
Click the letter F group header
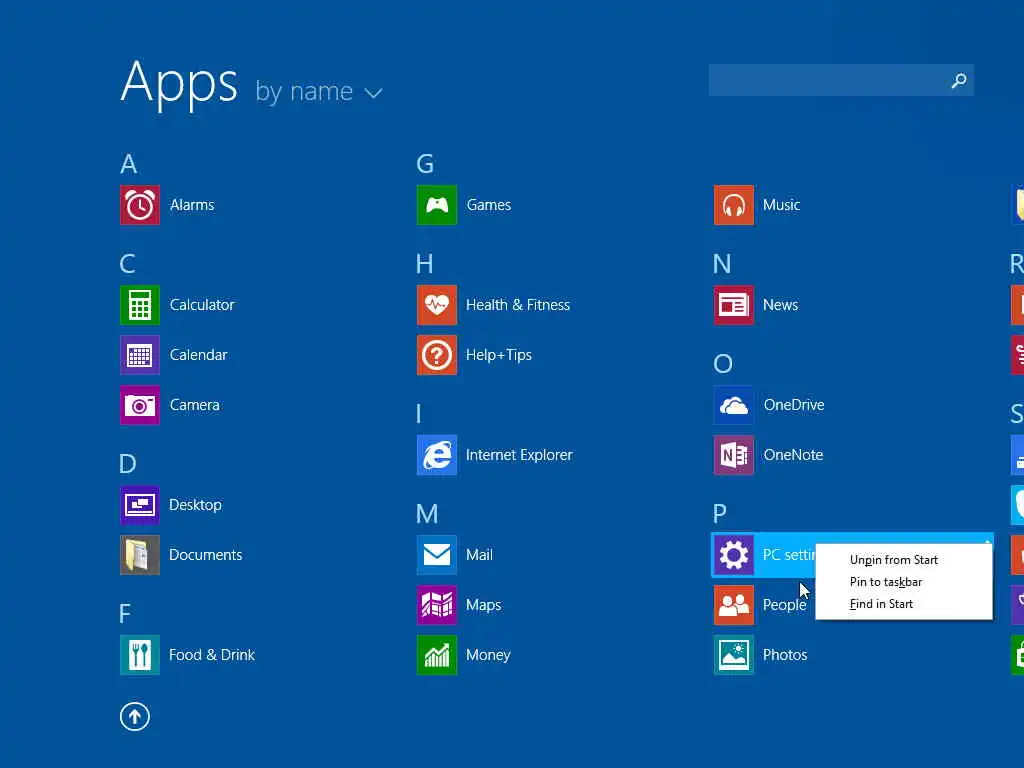click(x=125, y=614)
